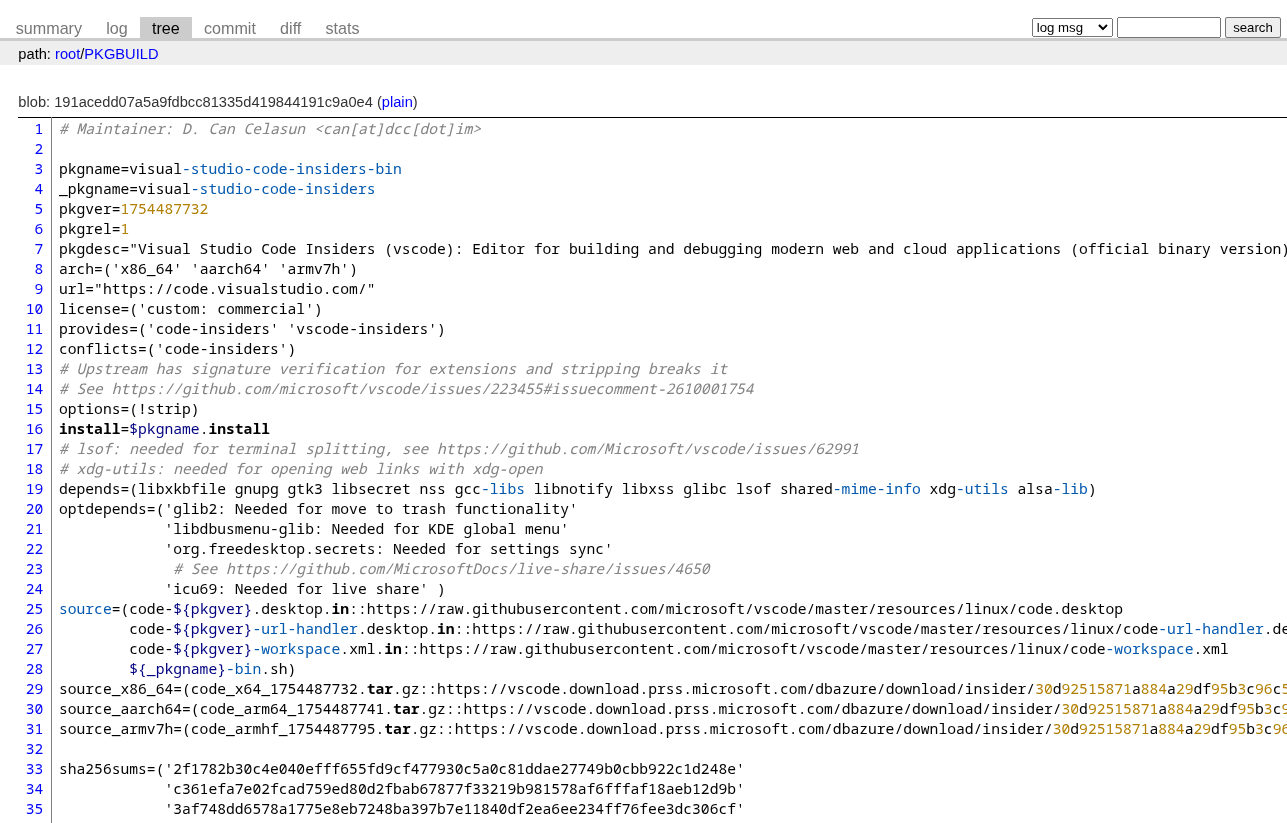Select line number 13 link
This screenshot has height=823, width=1287.
click(35, 369)
